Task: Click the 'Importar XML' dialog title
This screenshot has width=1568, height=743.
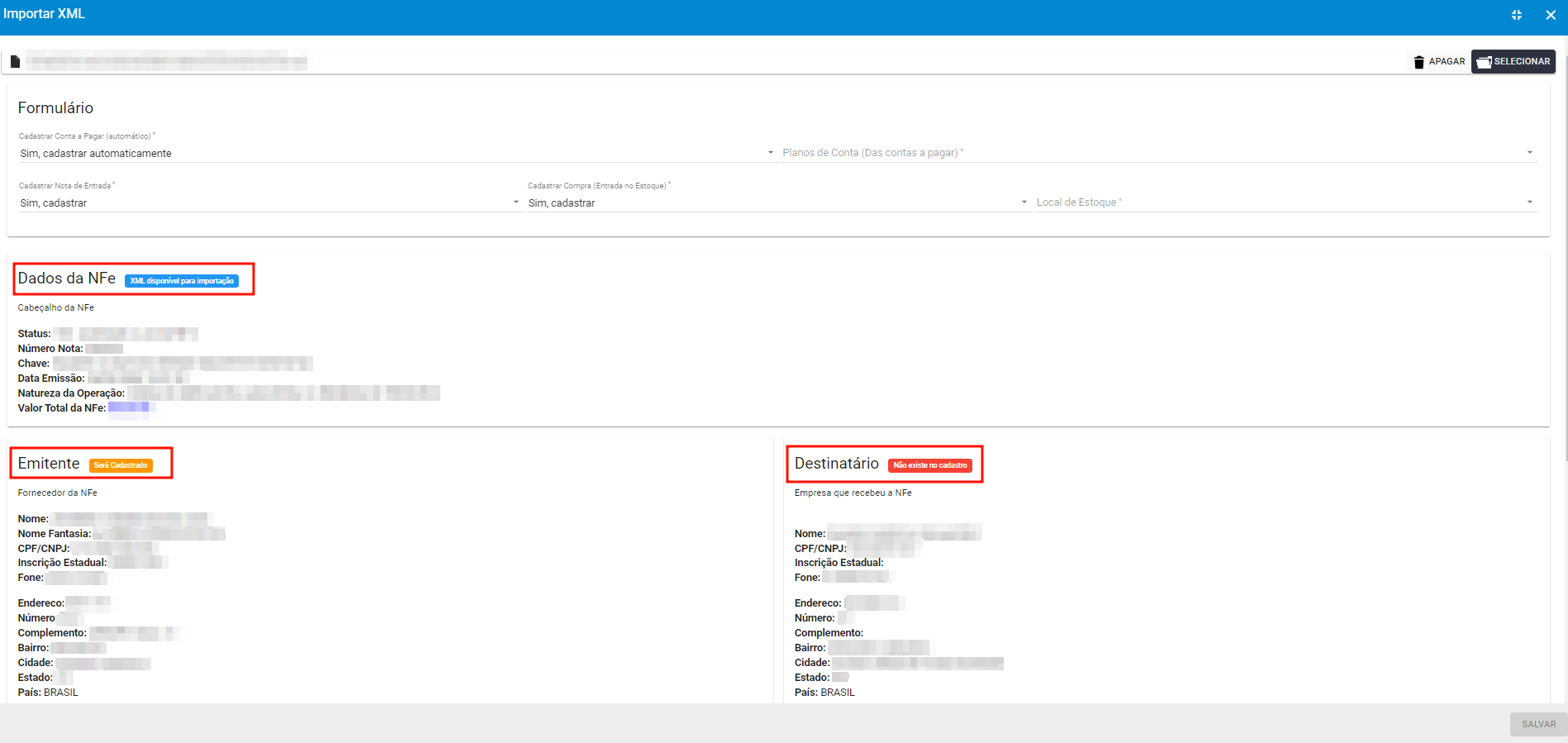Action: 44,14
